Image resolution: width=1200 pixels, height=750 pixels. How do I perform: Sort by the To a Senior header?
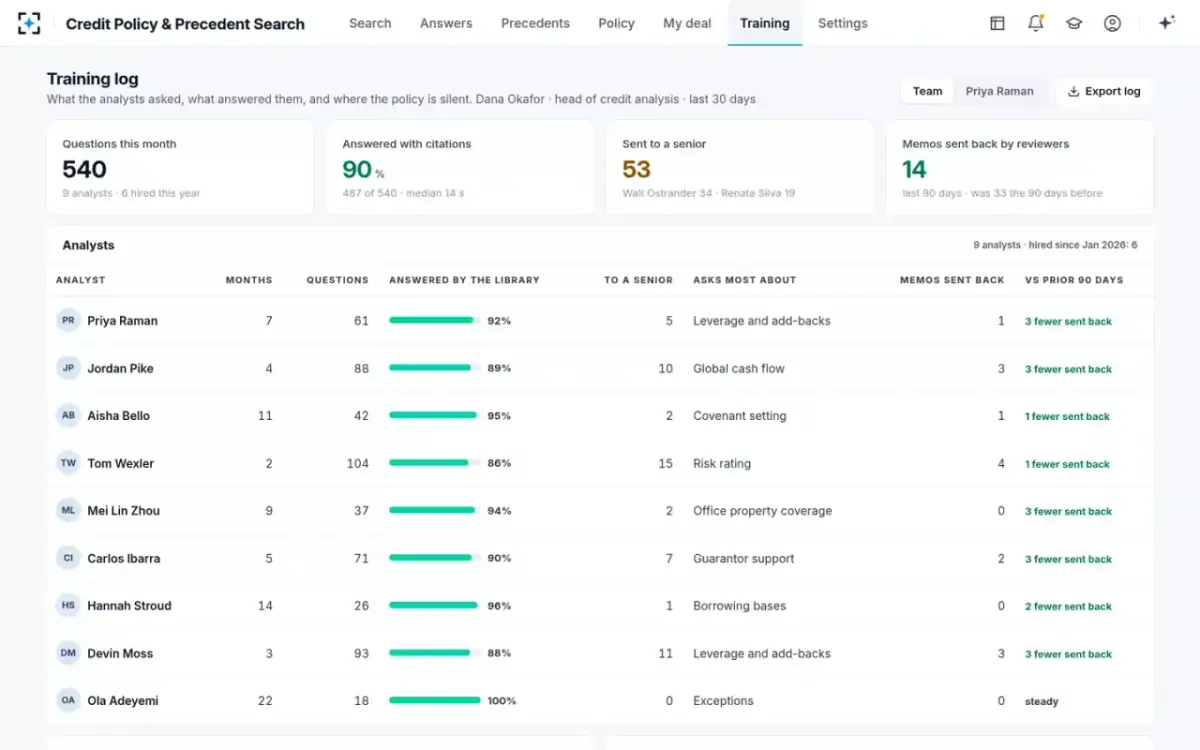coord(638,280)
